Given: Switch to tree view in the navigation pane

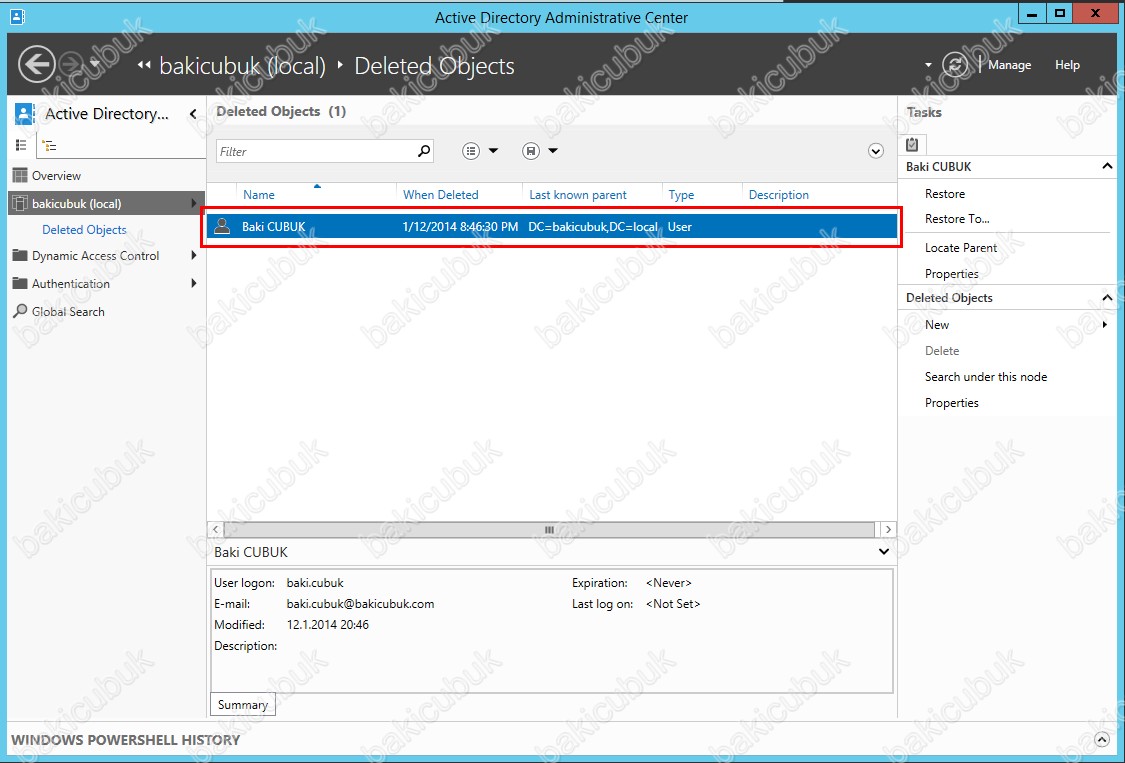Looking at the screenshot, I should 49,146.
